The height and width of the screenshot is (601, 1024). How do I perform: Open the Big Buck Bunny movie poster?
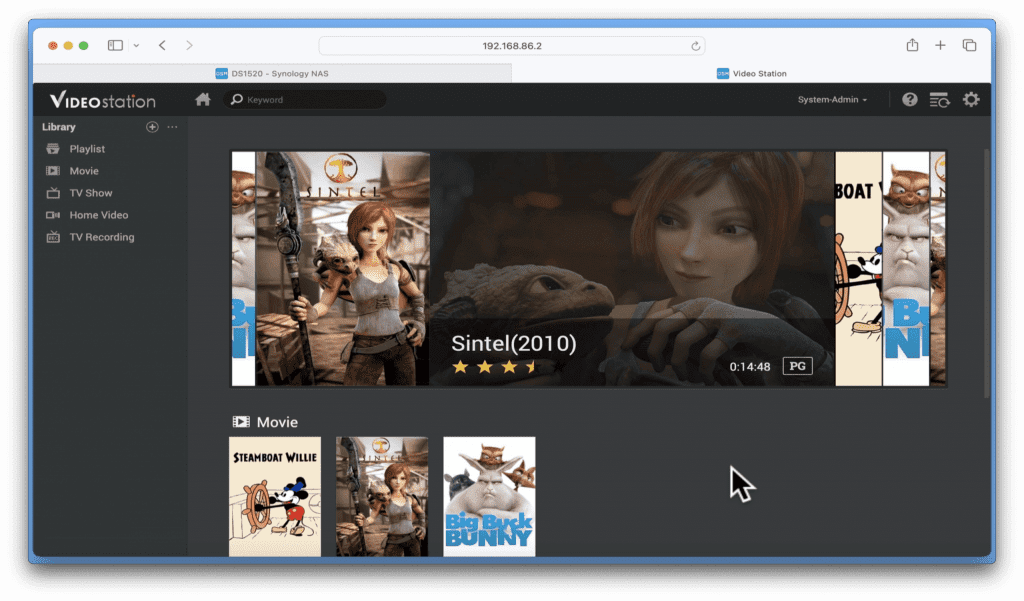pyautogui.click(x=489, y=496)
